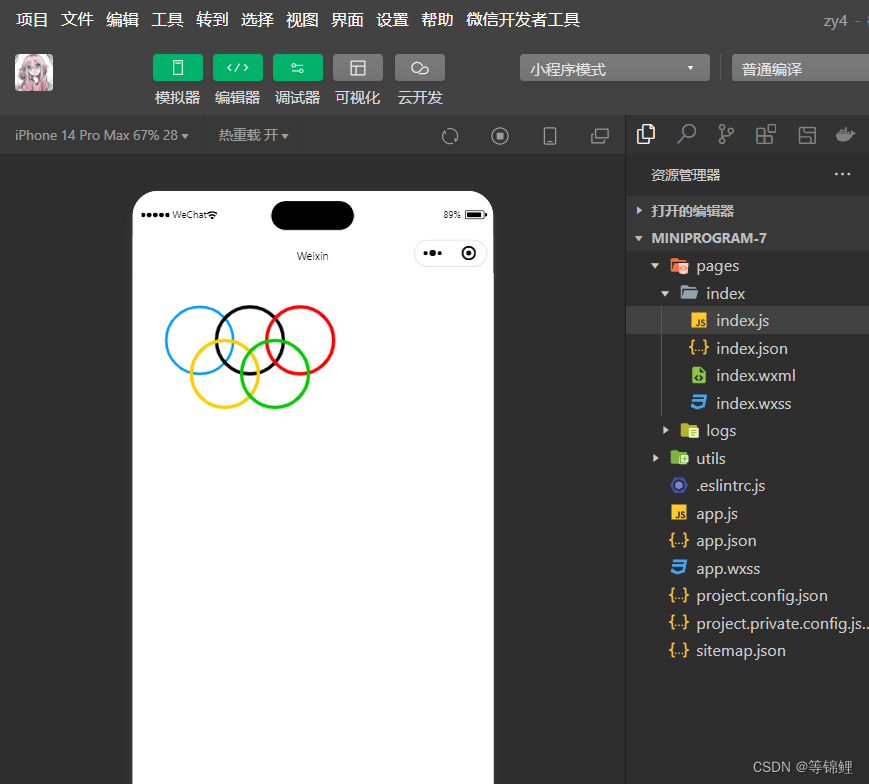Collapse the pages folder
Screen dimensions: 869x784
(x=747, y=266)
